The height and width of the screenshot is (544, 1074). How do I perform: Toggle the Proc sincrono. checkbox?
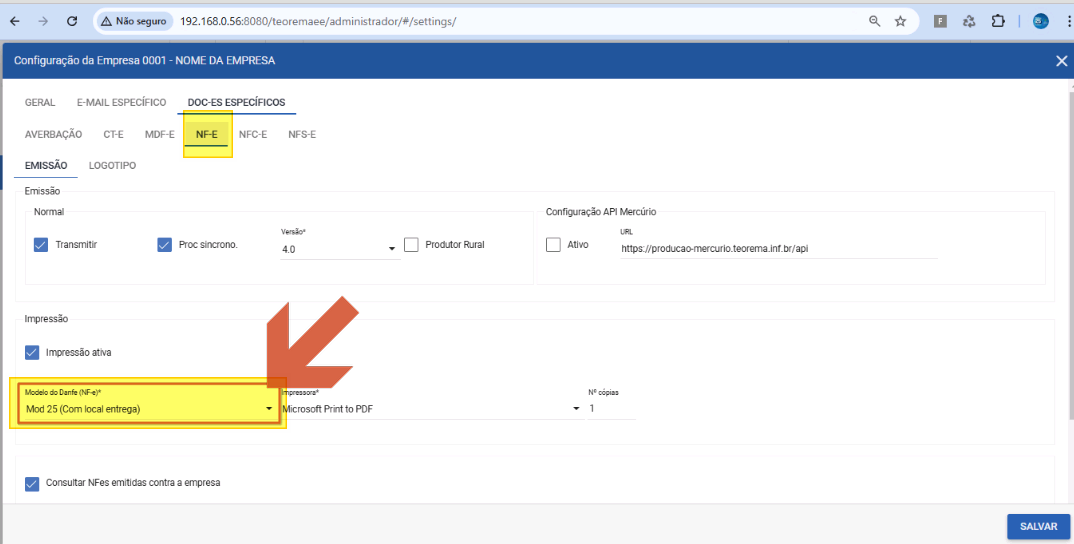[x=164, y=245]
